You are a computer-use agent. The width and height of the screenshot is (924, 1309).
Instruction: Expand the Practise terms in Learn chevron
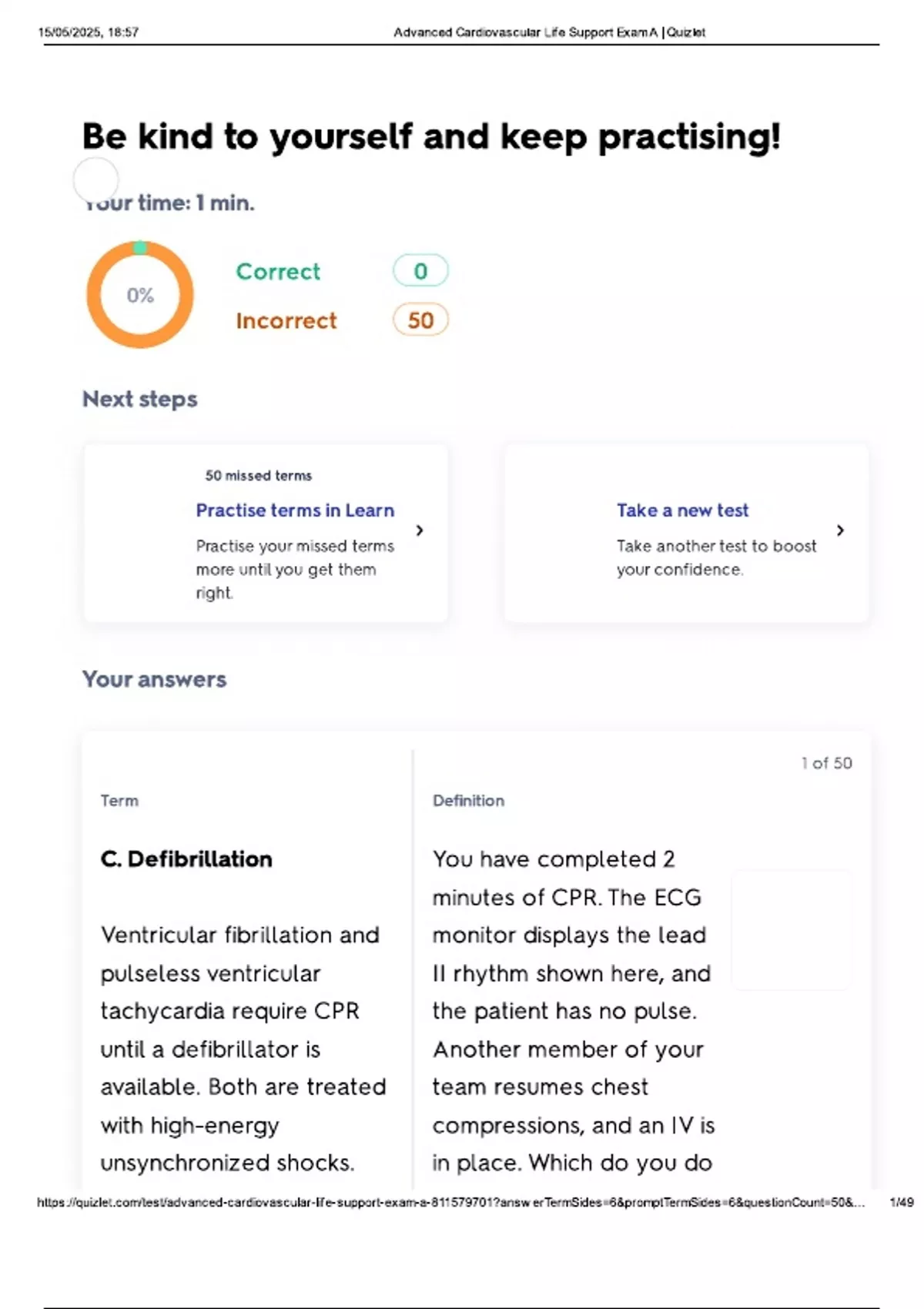pyautogui.click(x=420, y=531)
